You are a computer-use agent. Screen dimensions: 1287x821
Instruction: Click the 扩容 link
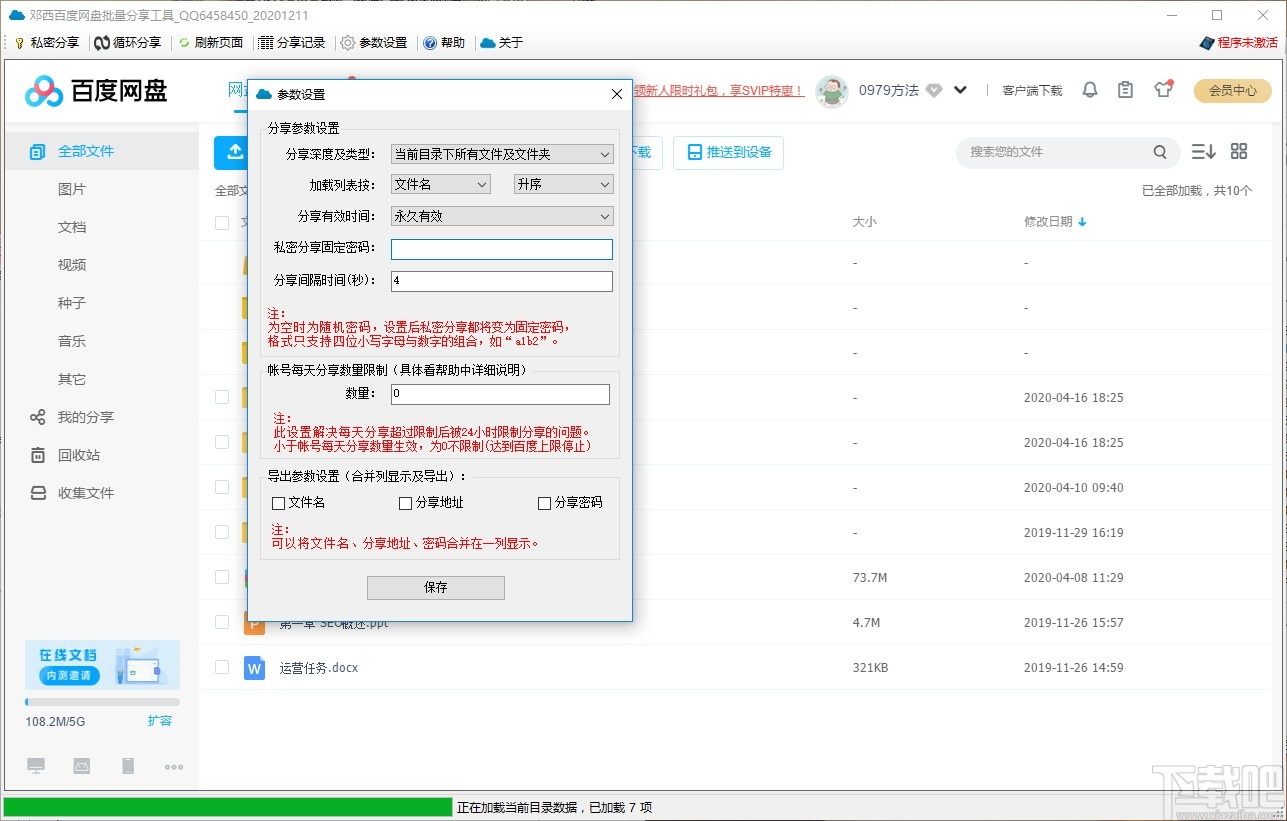point(160,720)
